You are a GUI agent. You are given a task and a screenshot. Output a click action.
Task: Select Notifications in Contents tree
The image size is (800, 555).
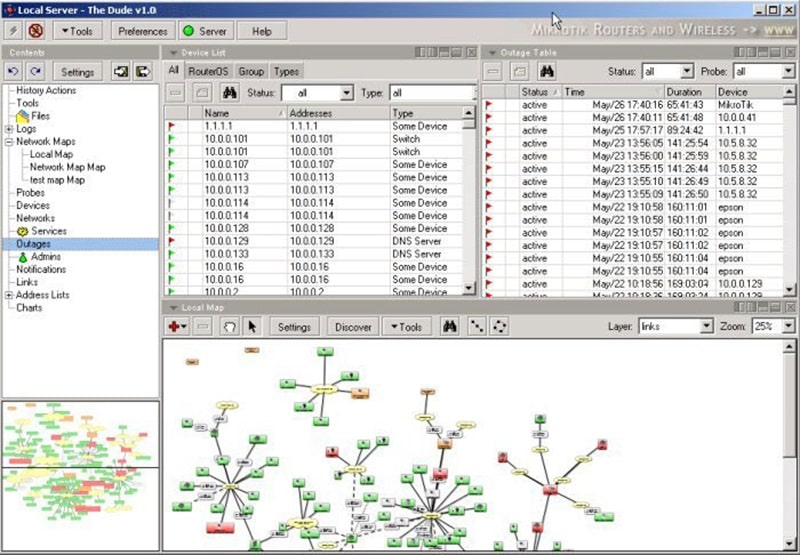click(x=41, y=269)
